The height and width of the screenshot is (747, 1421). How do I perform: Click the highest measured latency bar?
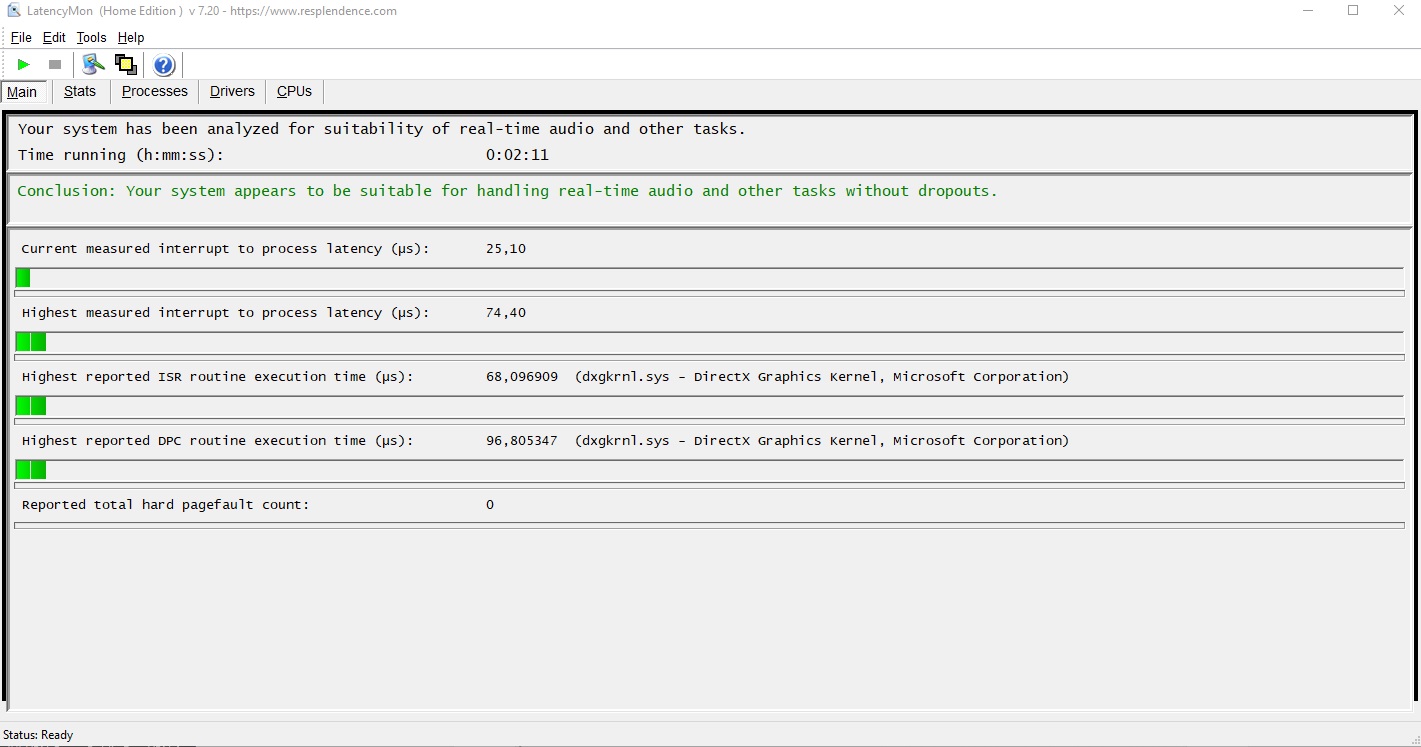[709, 342]
